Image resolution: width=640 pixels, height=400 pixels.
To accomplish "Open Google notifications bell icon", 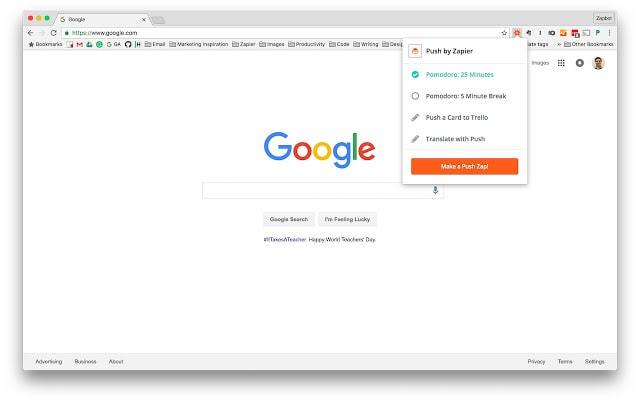I will pos(580,63).
